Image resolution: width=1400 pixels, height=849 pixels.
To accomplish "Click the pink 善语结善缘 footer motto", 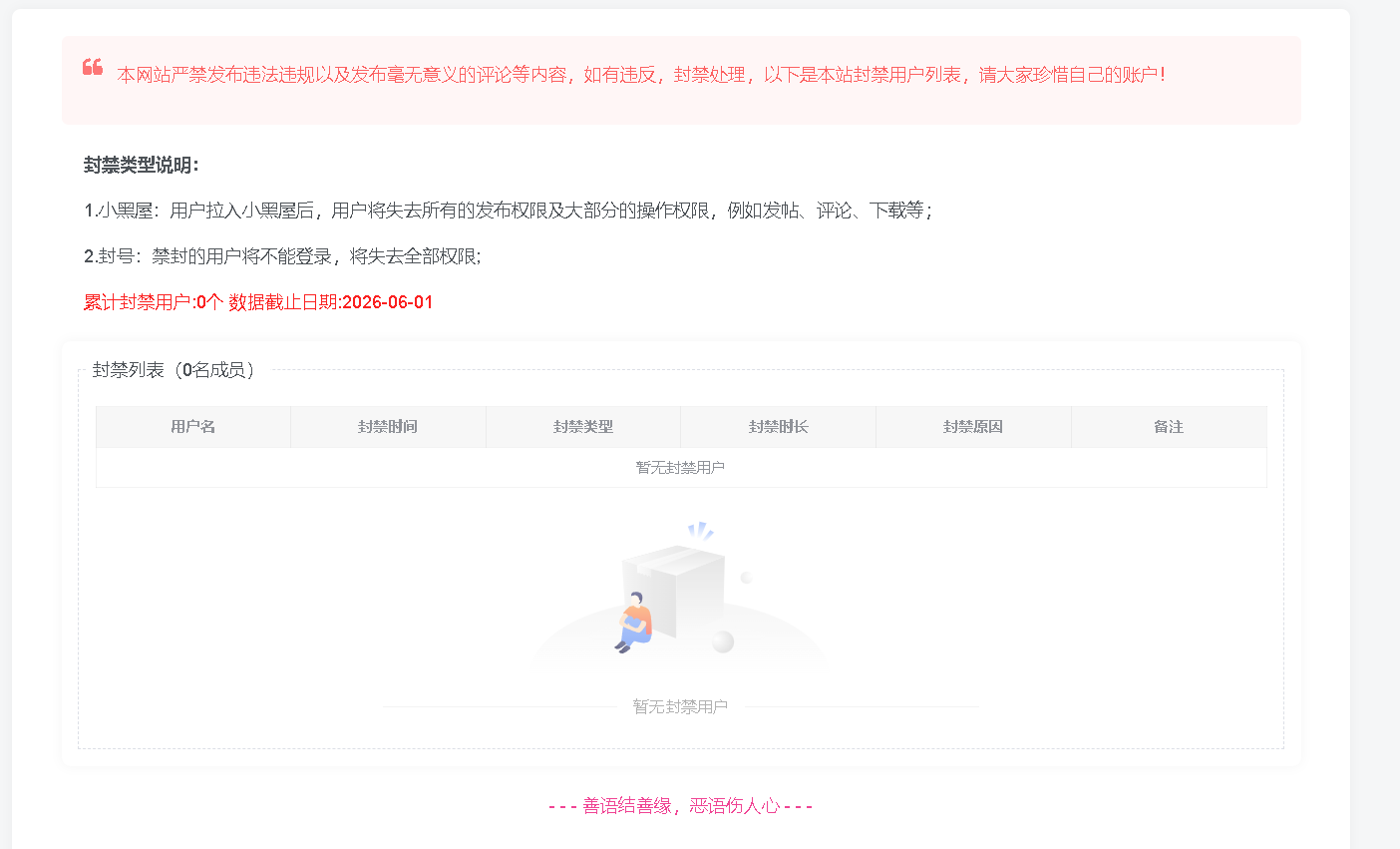I will point(680,806).
